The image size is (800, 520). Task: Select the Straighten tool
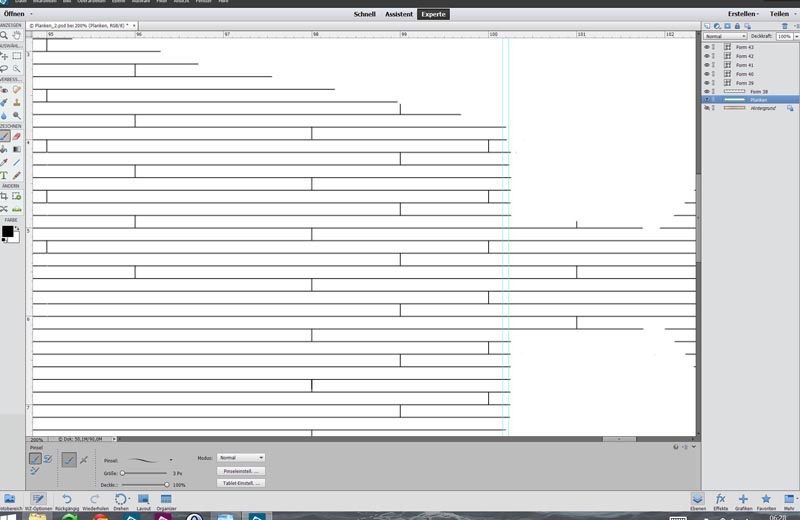point(17,209)
